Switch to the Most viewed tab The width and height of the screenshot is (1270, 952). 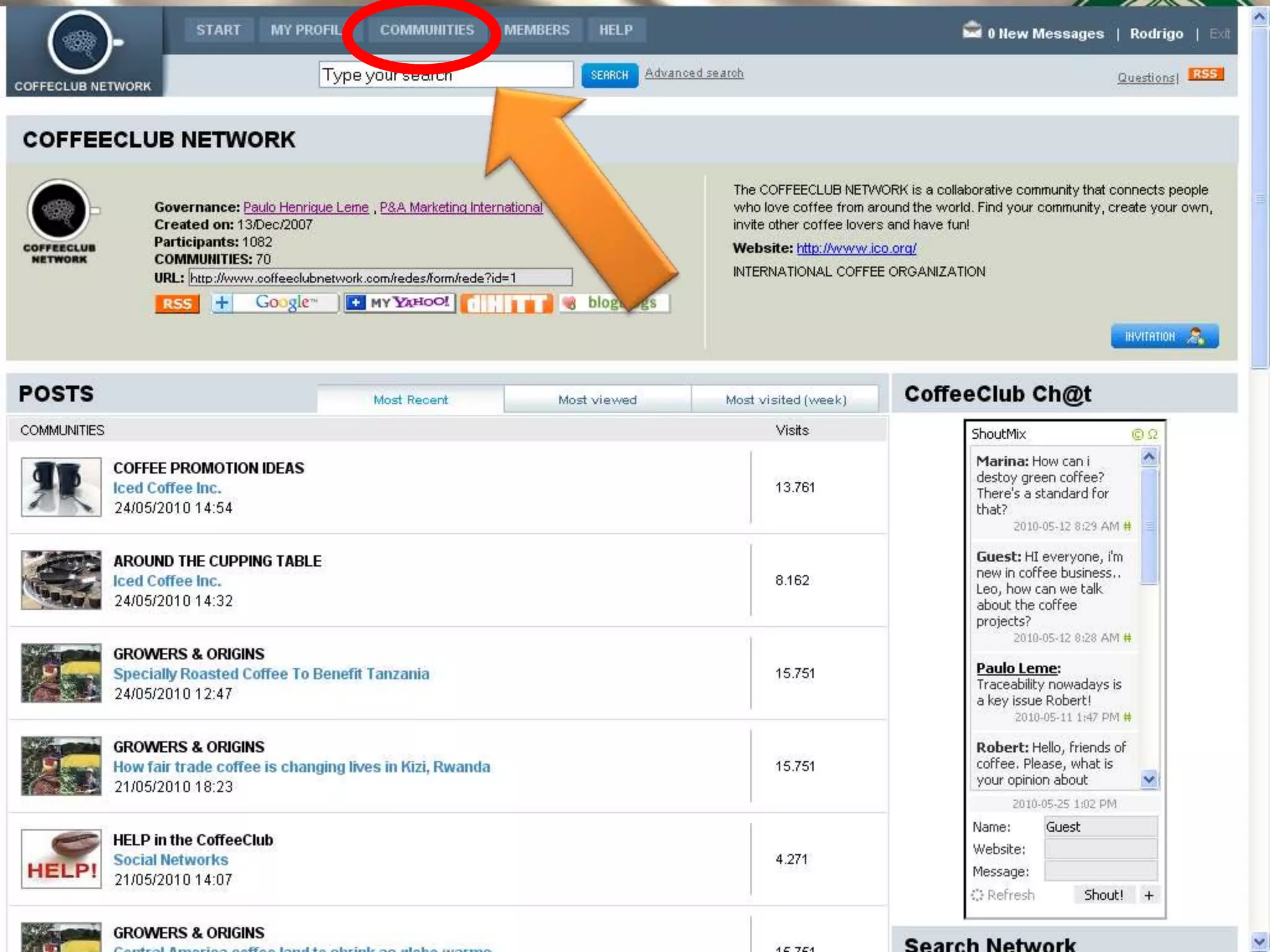597,400
